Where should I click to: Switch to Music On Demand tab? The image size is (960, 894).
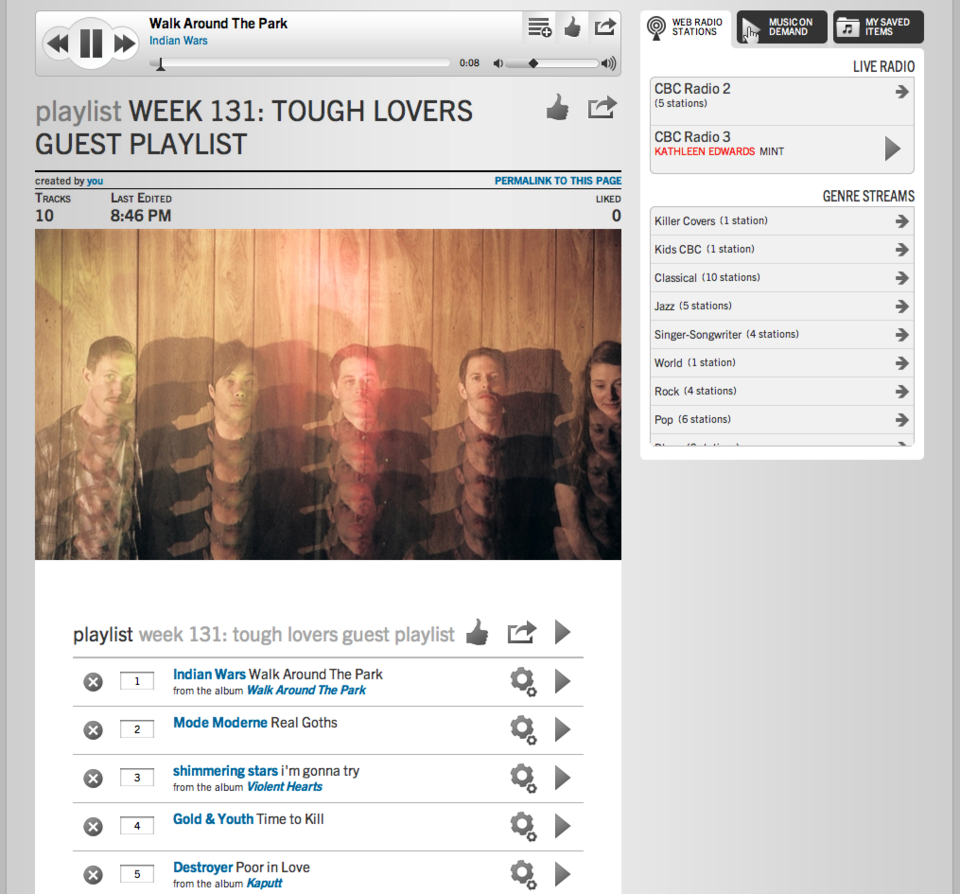782,27
